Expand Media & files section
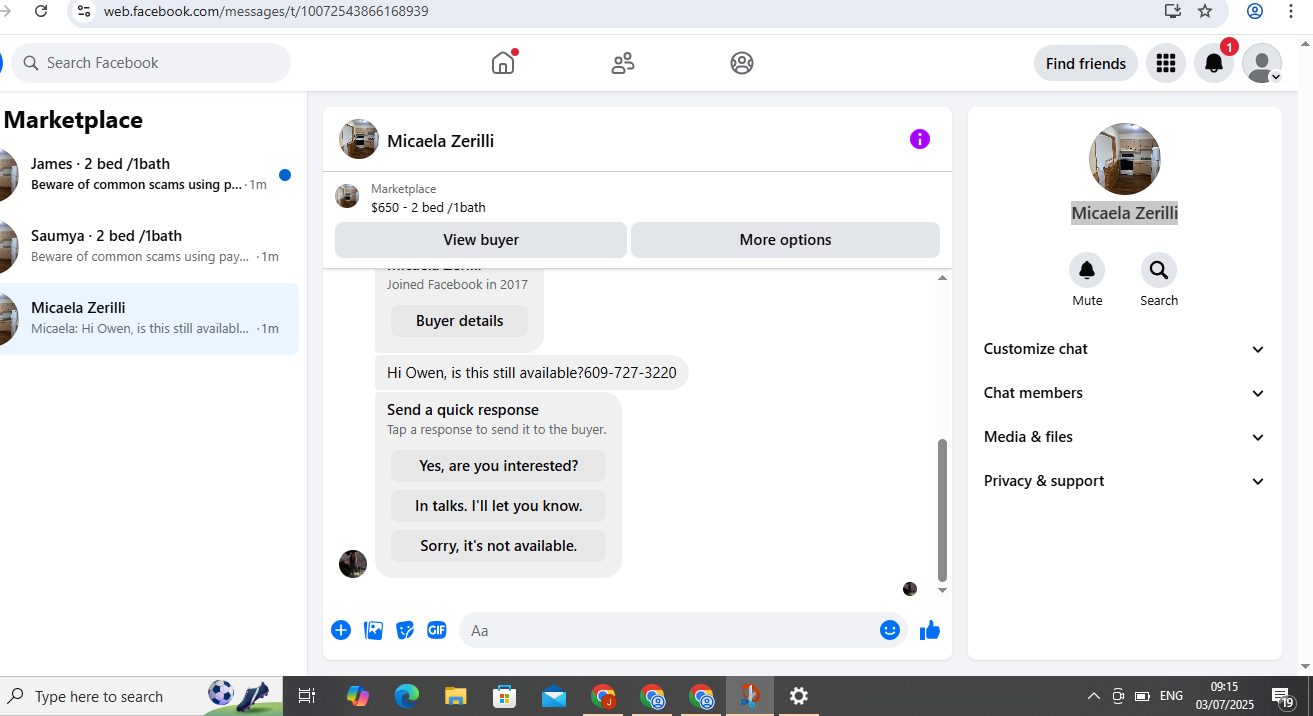Viewport: 1313px width, 716px height. pyautogui.click(x=1125, y=437)
